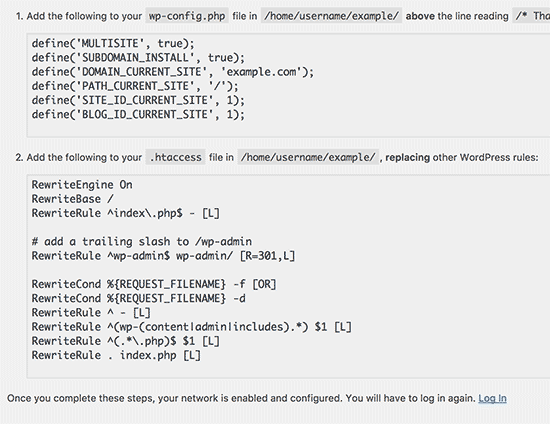Click the PATH_CURRENT_SITE define line
Viewport: 550px width, 424px height.
pyautogui.click(x=135, y=86)
